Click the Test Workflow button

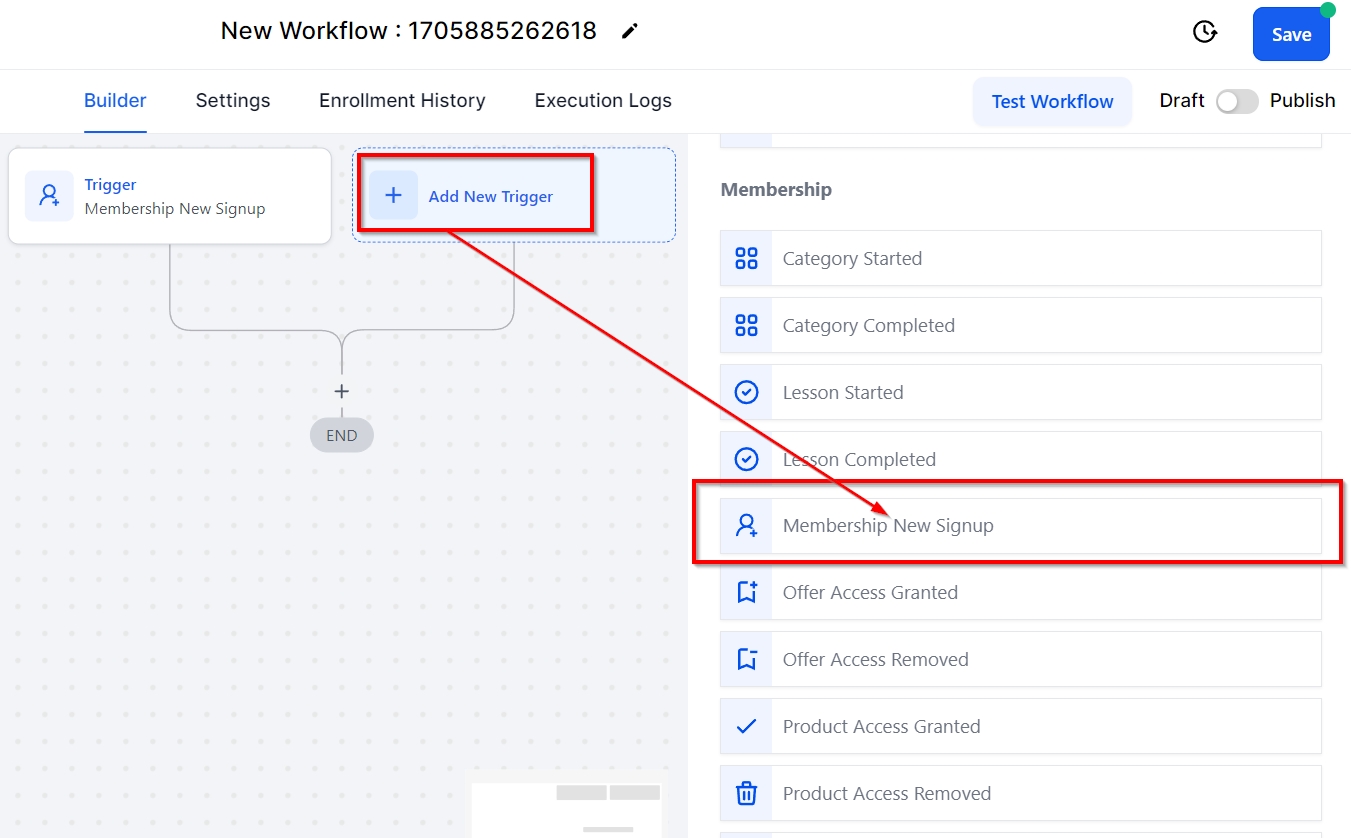coord(1052,102)
